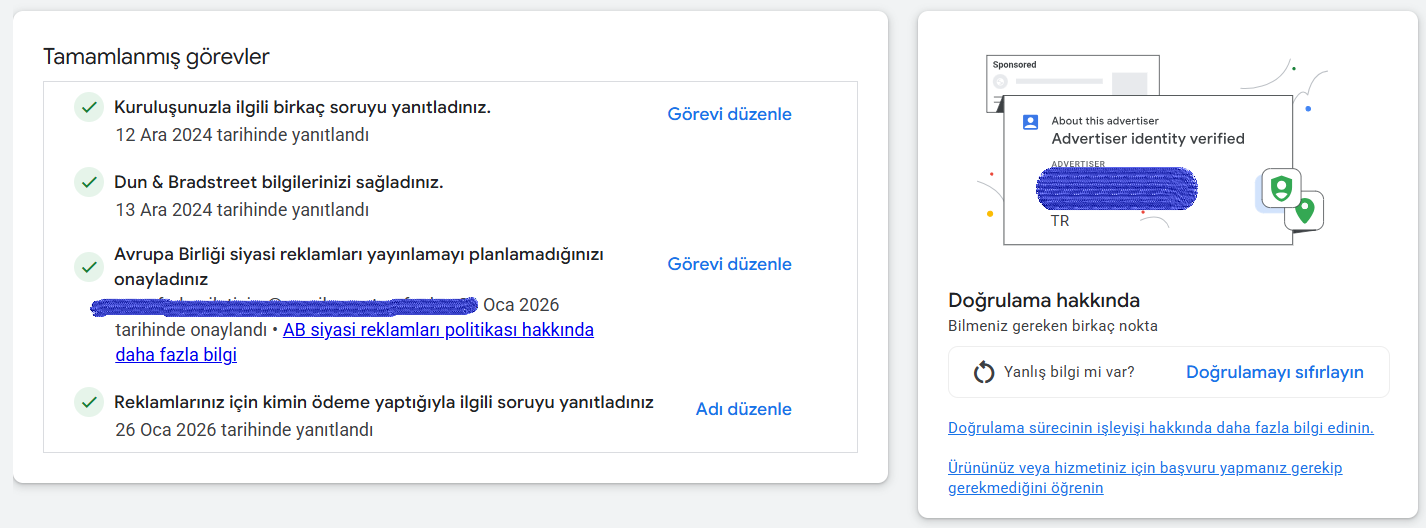Image resolution: width=1426 pixels, height=528 pixels.
Task: Click the Advertiser identity verified illustration card
Action: coord(1147,170)
